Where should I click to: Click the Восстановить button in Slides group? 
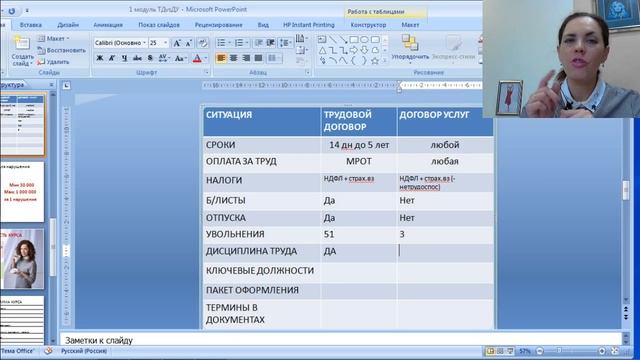coord(62,50)
